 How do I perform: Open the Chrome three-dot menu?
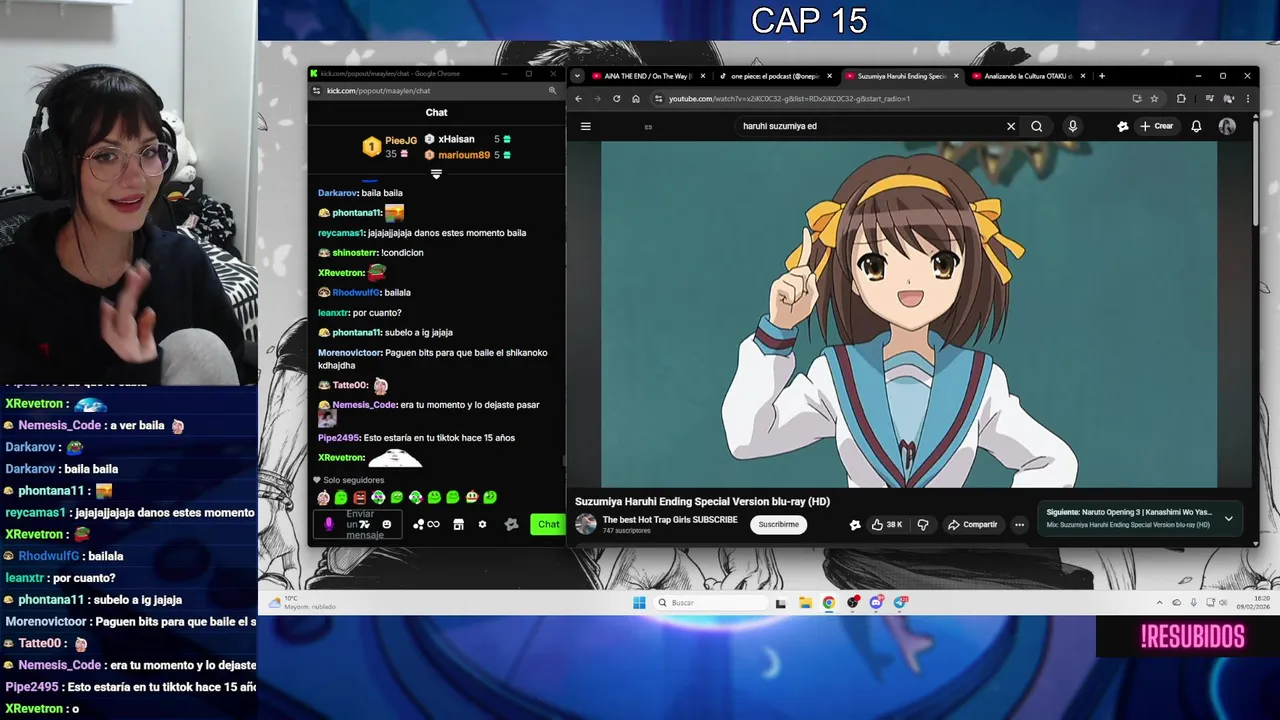(x=1247, y=99)
